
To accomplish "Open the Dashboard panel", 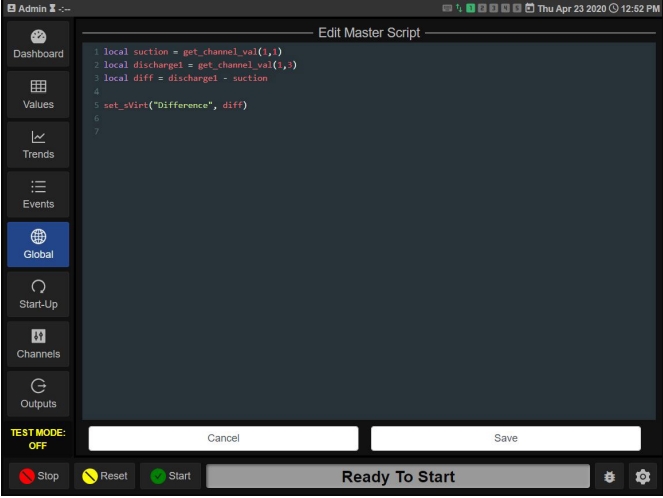I will (38, 43).
